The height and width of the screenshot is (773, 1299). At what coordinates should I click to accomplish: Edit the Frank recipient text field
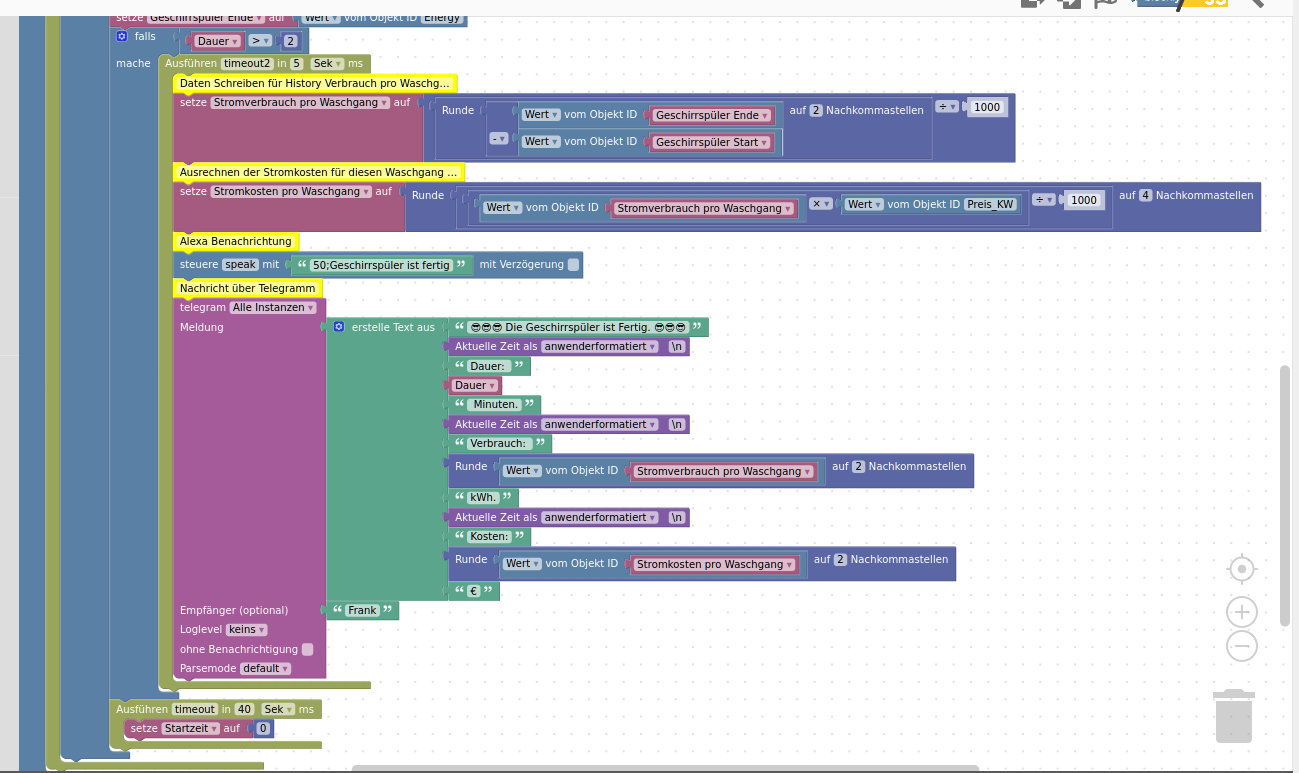362,610
